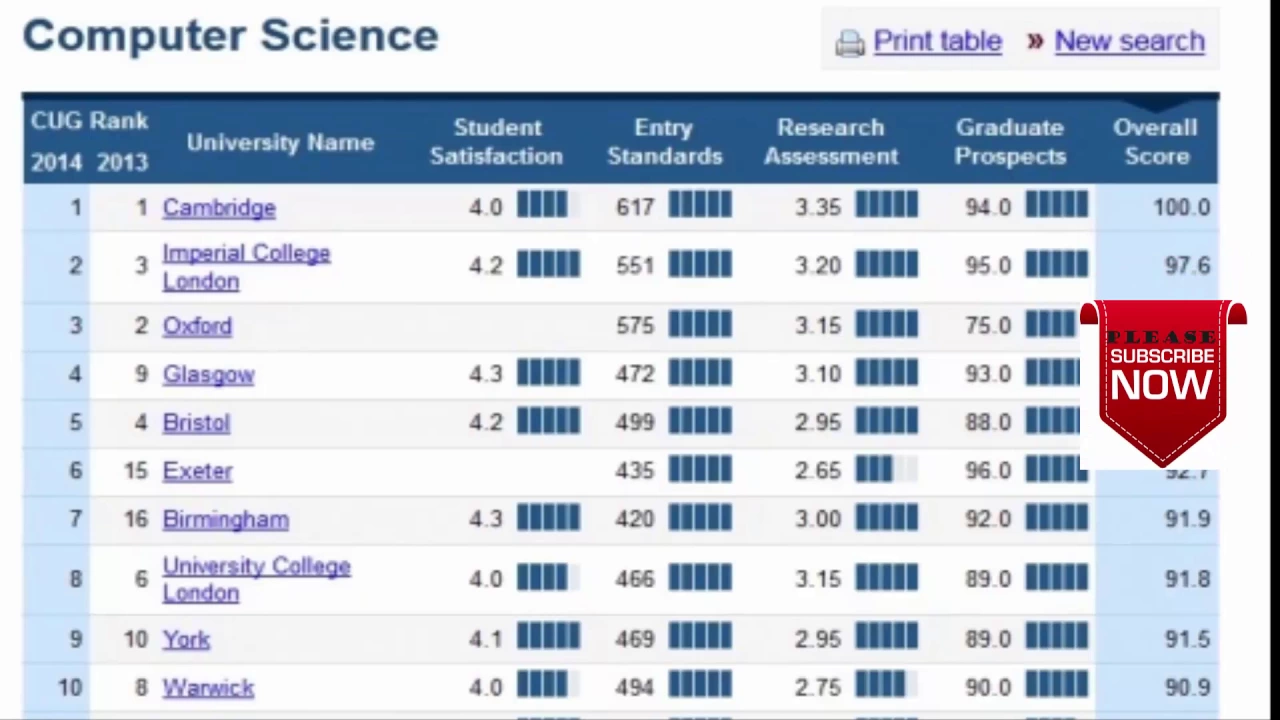Viewport: 1280px width, 720px height.
Task: Click Cambridge's entry standards value 617
Action: click(x=635, y=207)
